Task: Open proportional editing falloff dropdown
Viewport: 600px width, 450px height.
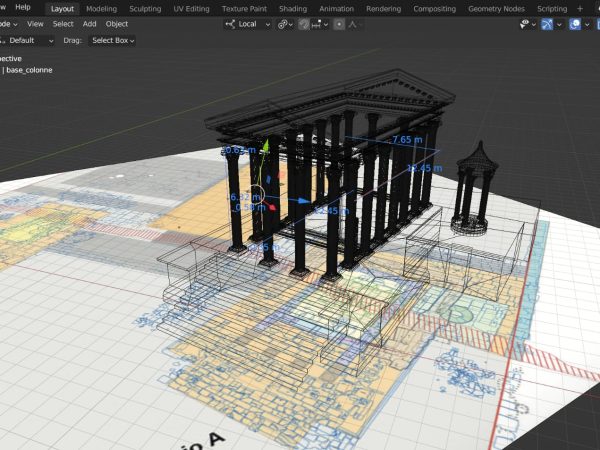Action: [355, 24]
